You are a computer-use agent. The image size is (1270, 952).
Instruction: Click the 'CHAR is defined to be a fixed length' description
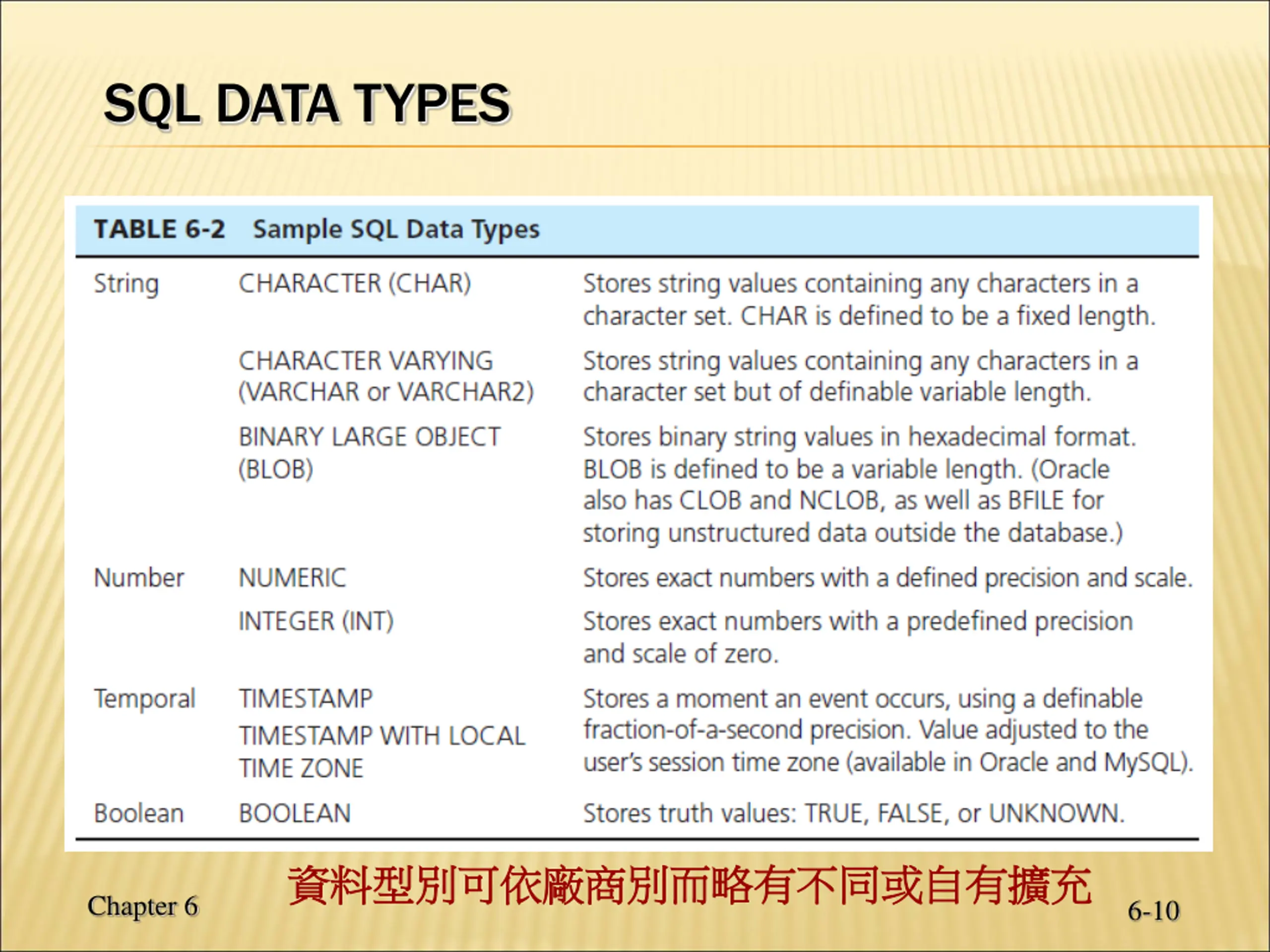[948, 316]
